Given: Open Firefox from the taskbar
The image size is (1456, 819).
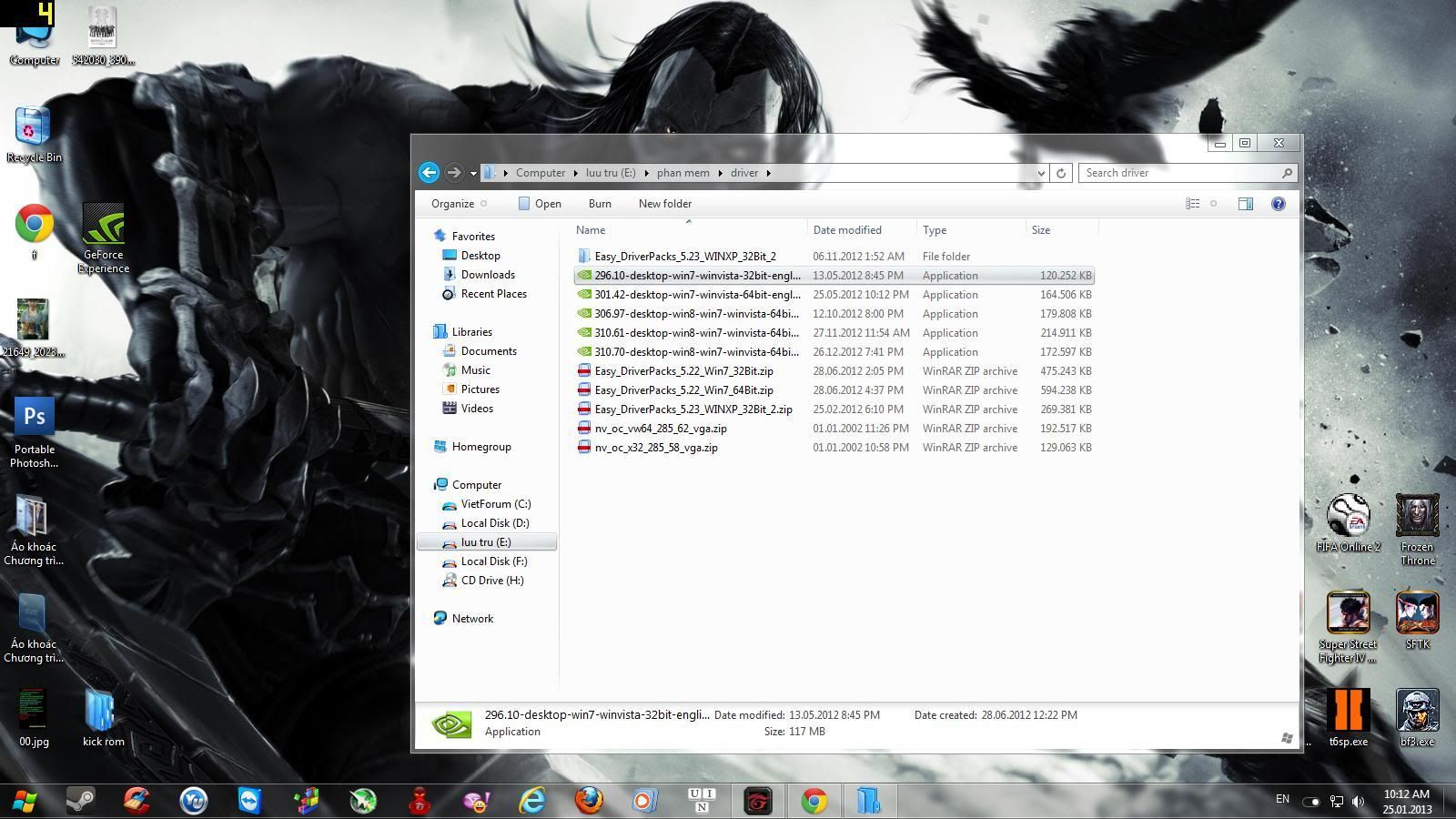Looking at the screenshot, I should [589, 801].
